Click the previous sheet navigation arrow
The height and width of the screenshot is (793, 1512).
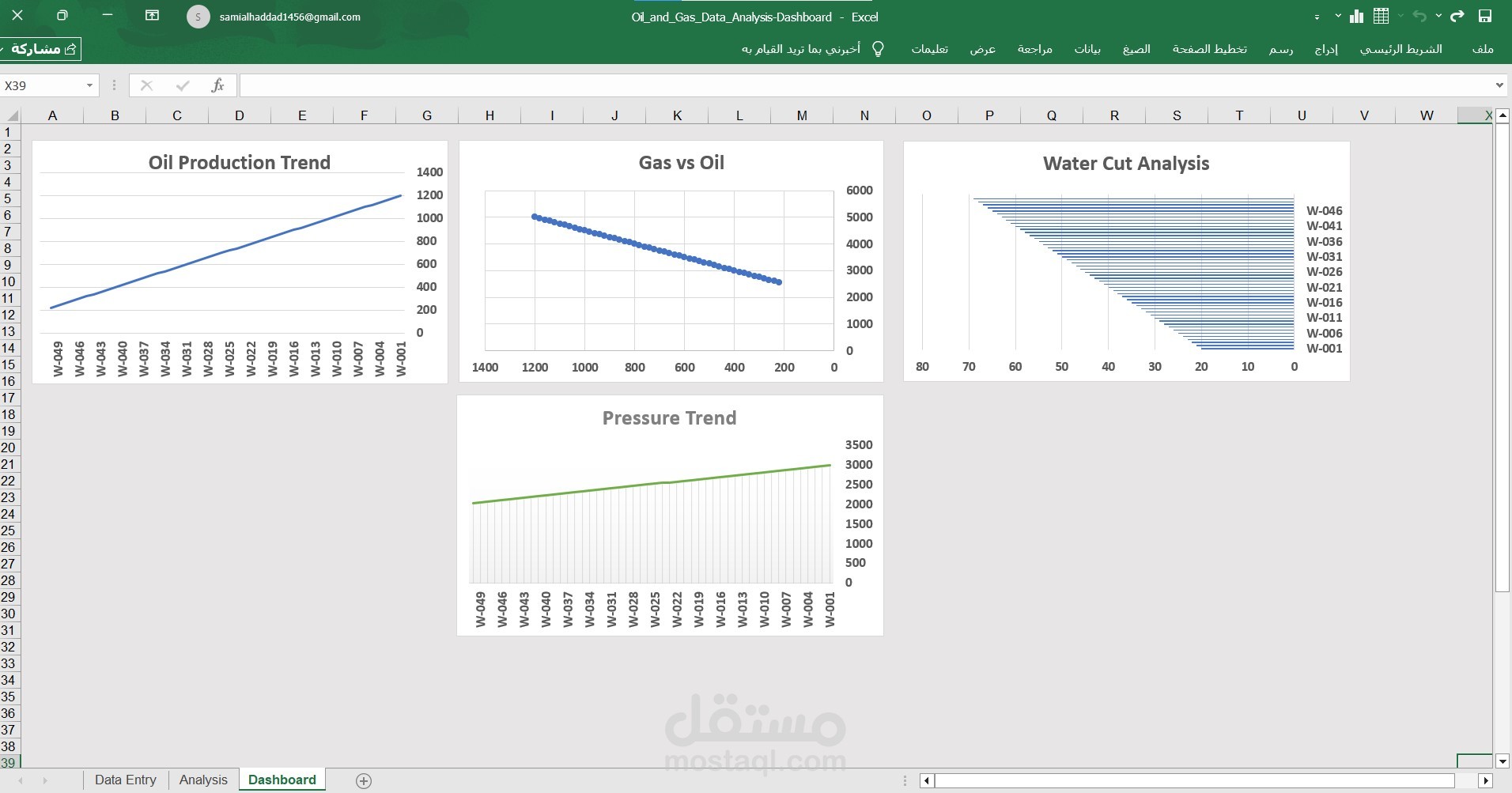(x=21, y=781)
